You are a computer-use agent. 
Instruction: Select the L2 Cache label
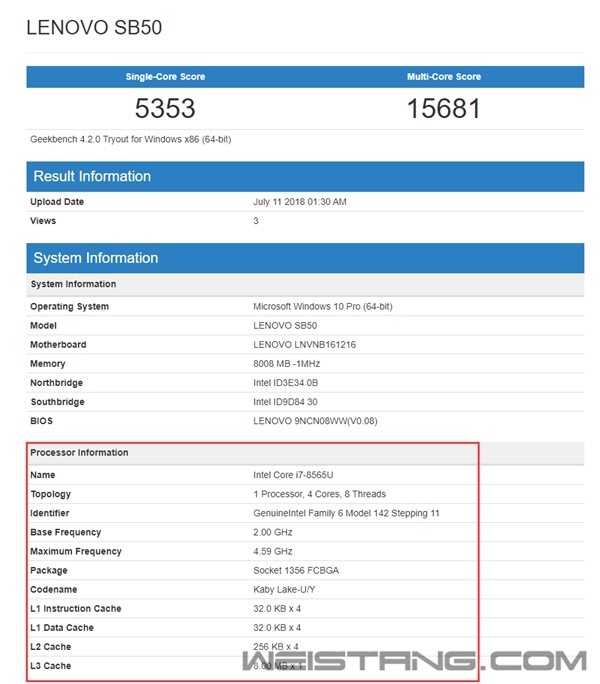[51, 647]
